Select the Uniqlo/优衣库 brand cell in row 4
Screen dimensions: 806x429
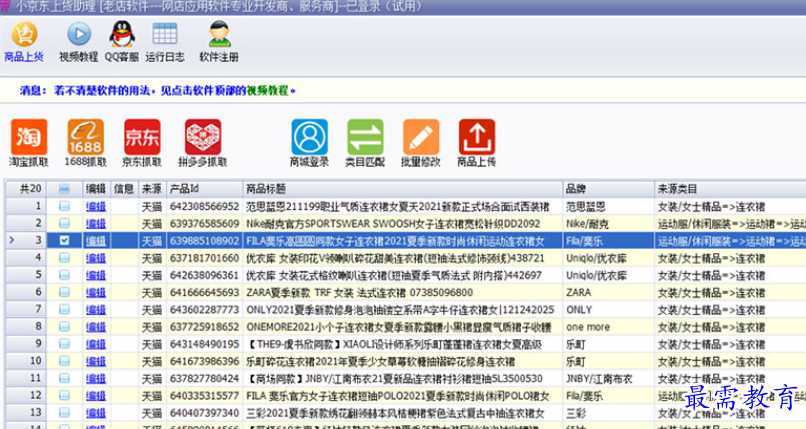tap(609, 258)
